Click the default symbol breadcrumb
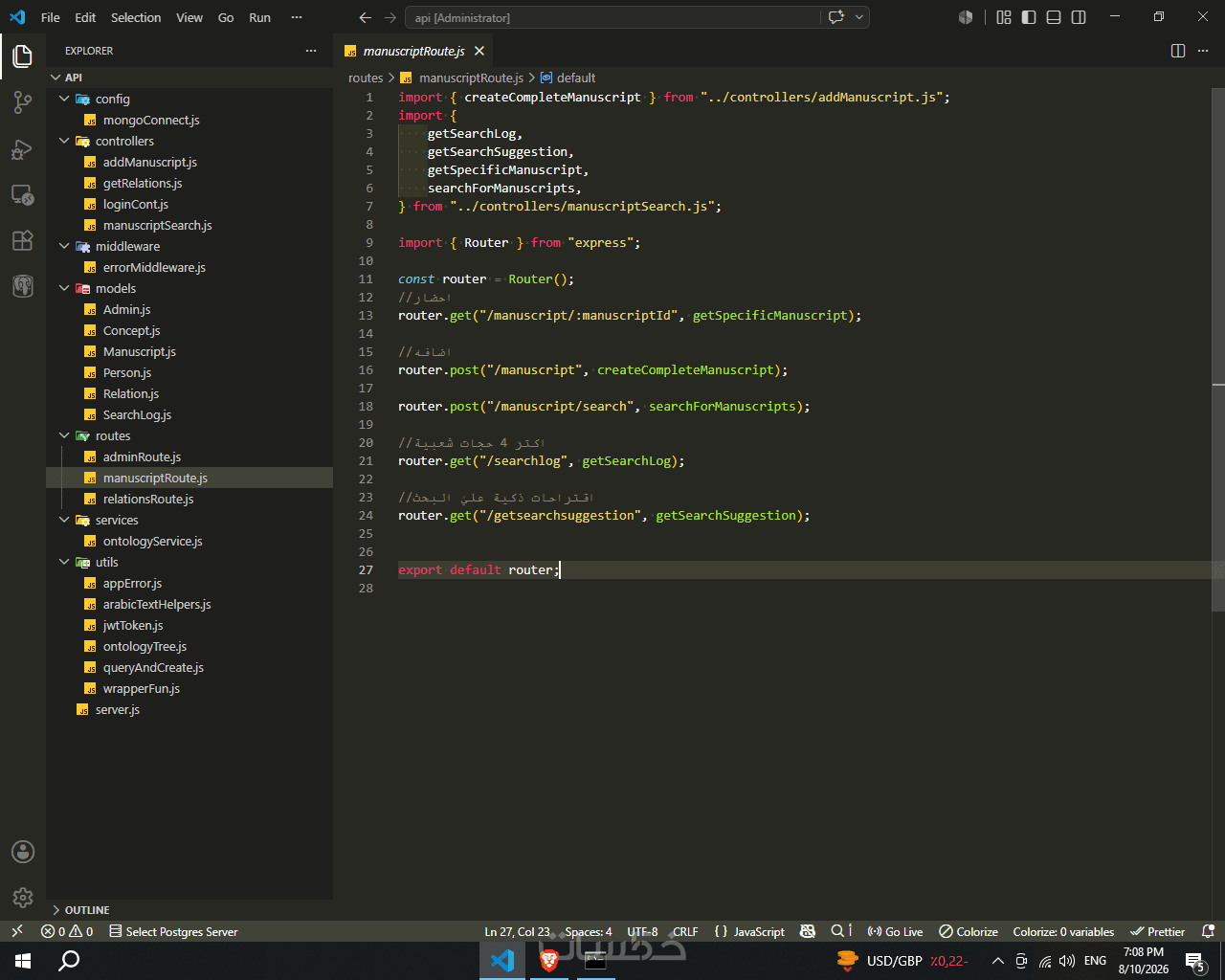This screenshot has width=1225, height=980. [568, 78]
